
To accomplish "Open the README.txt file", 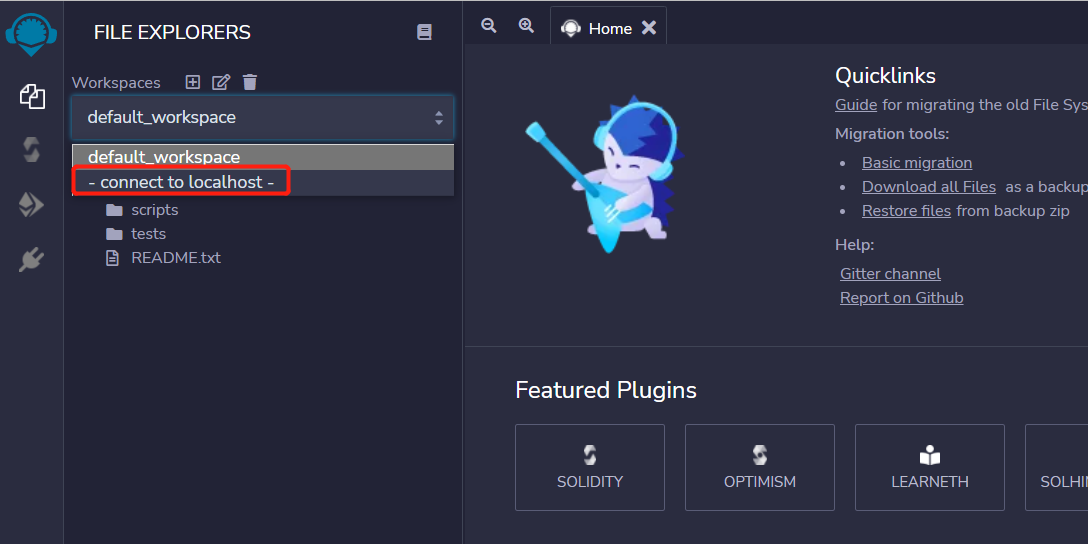I will pos(163,258).
